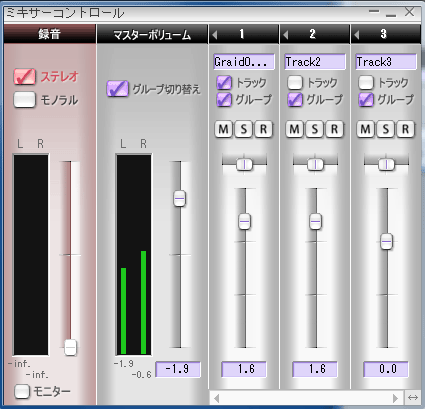425x409 pixels.
Task: Click the マスターボリューム section header
Action: point(152,34)
